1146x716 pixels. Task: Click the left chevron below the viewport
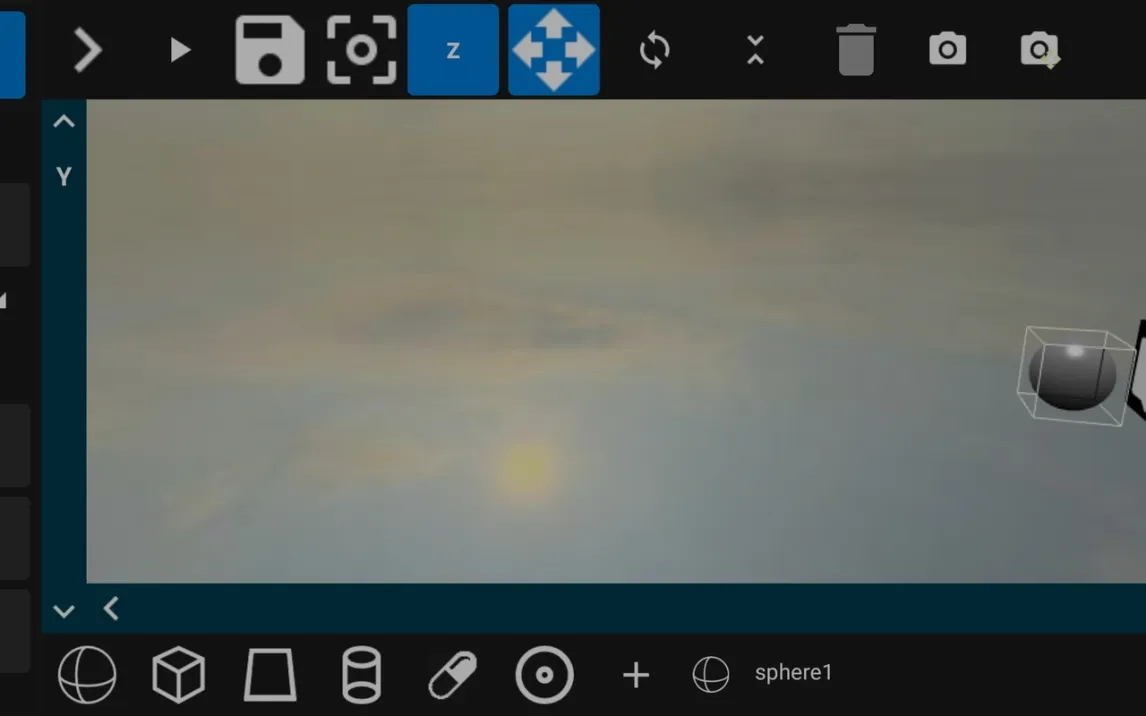111,608
